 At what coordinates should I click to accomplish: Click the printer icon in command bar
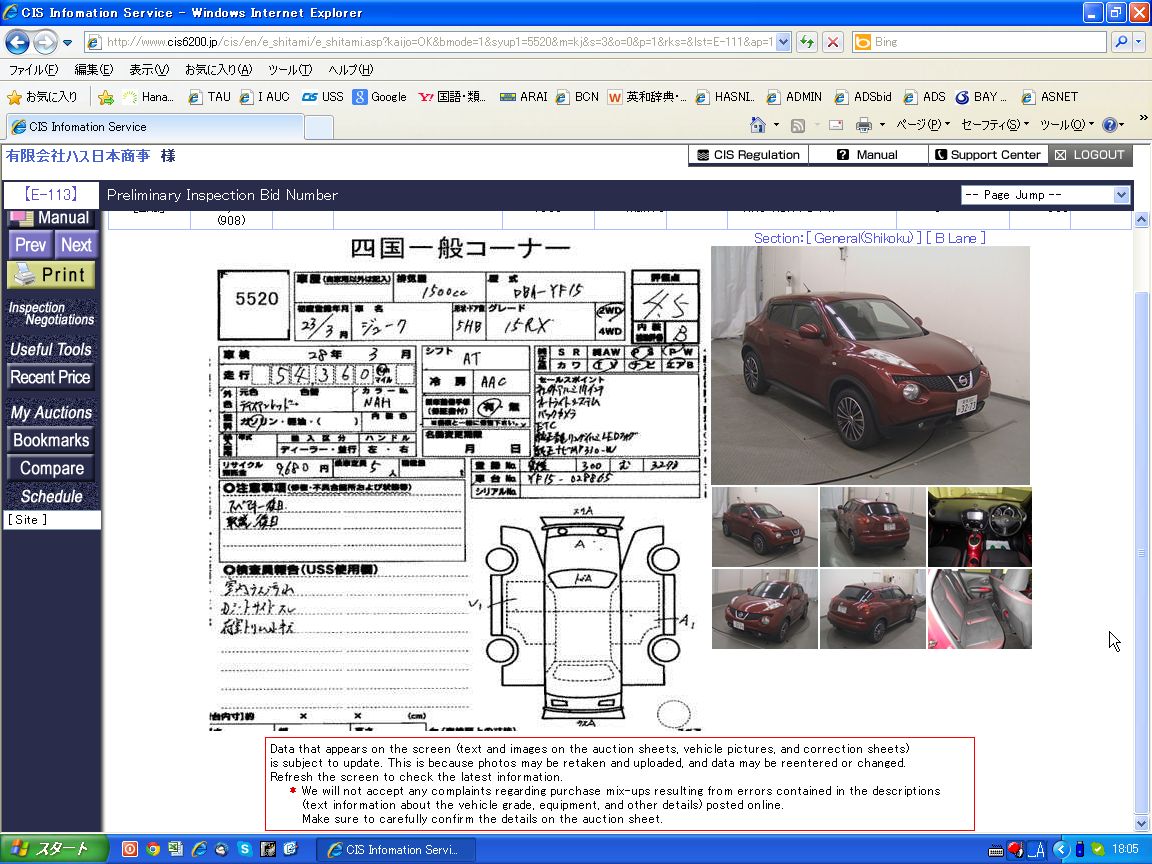[x=864, y=125]
